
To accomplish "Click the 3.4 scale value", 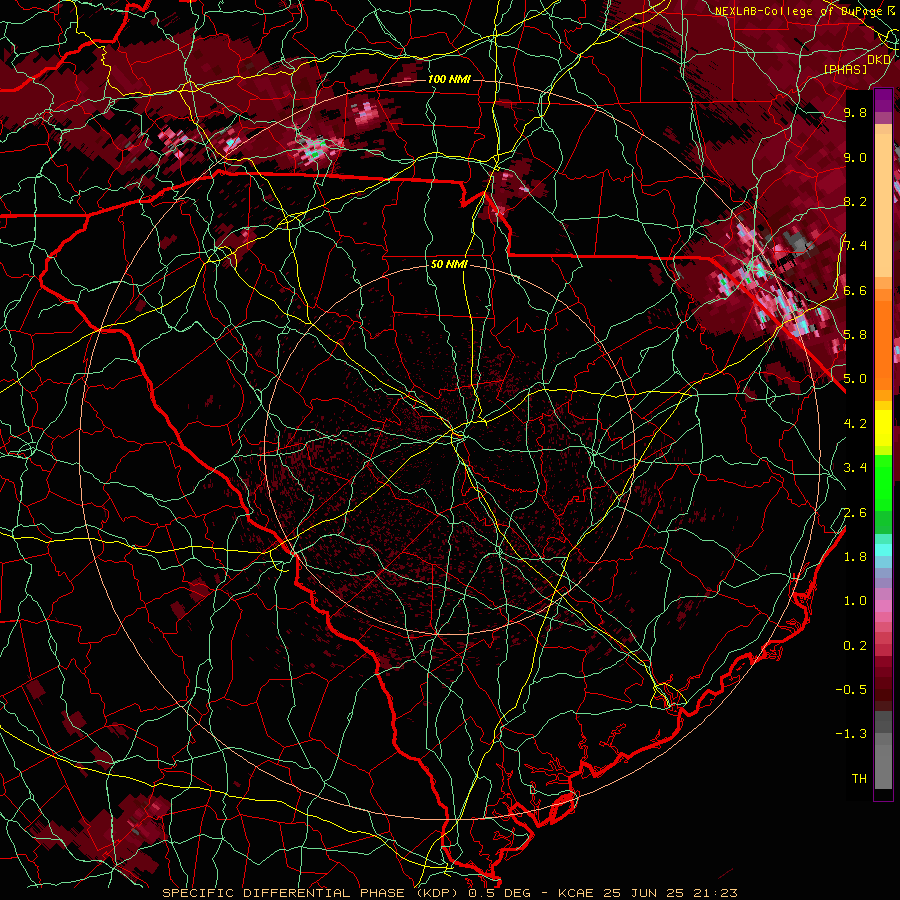I will pos(855,468).
